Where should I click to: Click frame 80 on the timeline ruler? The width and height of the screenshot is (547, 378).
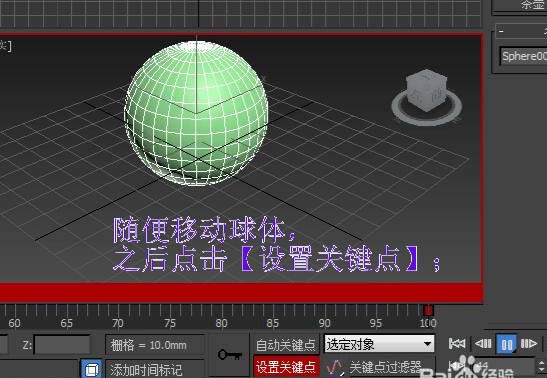(221, 323)
